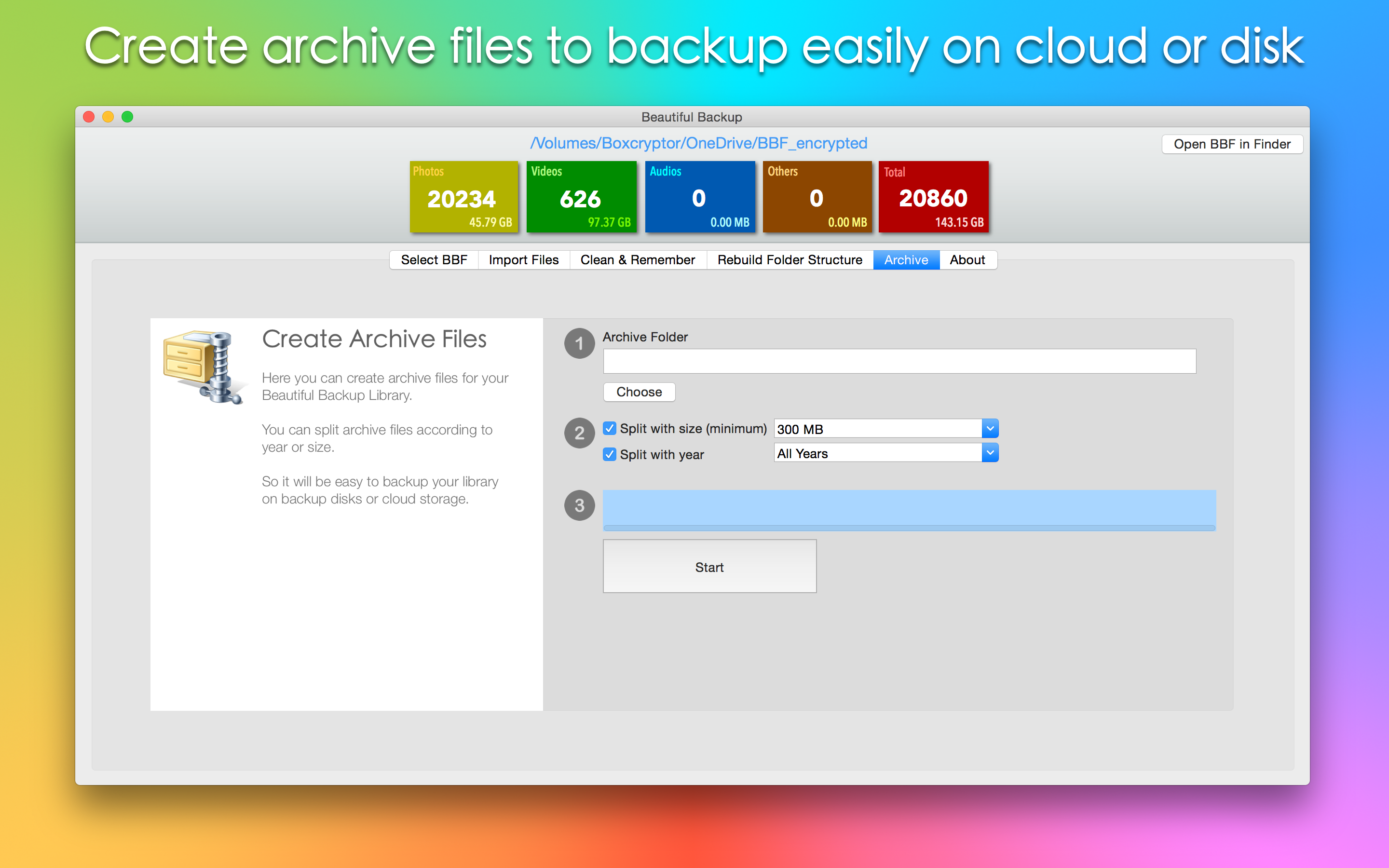The image size is (1389, 868).
Task: Select the red Total size tile
Action: pyautogui.click(x=933, y=196)
